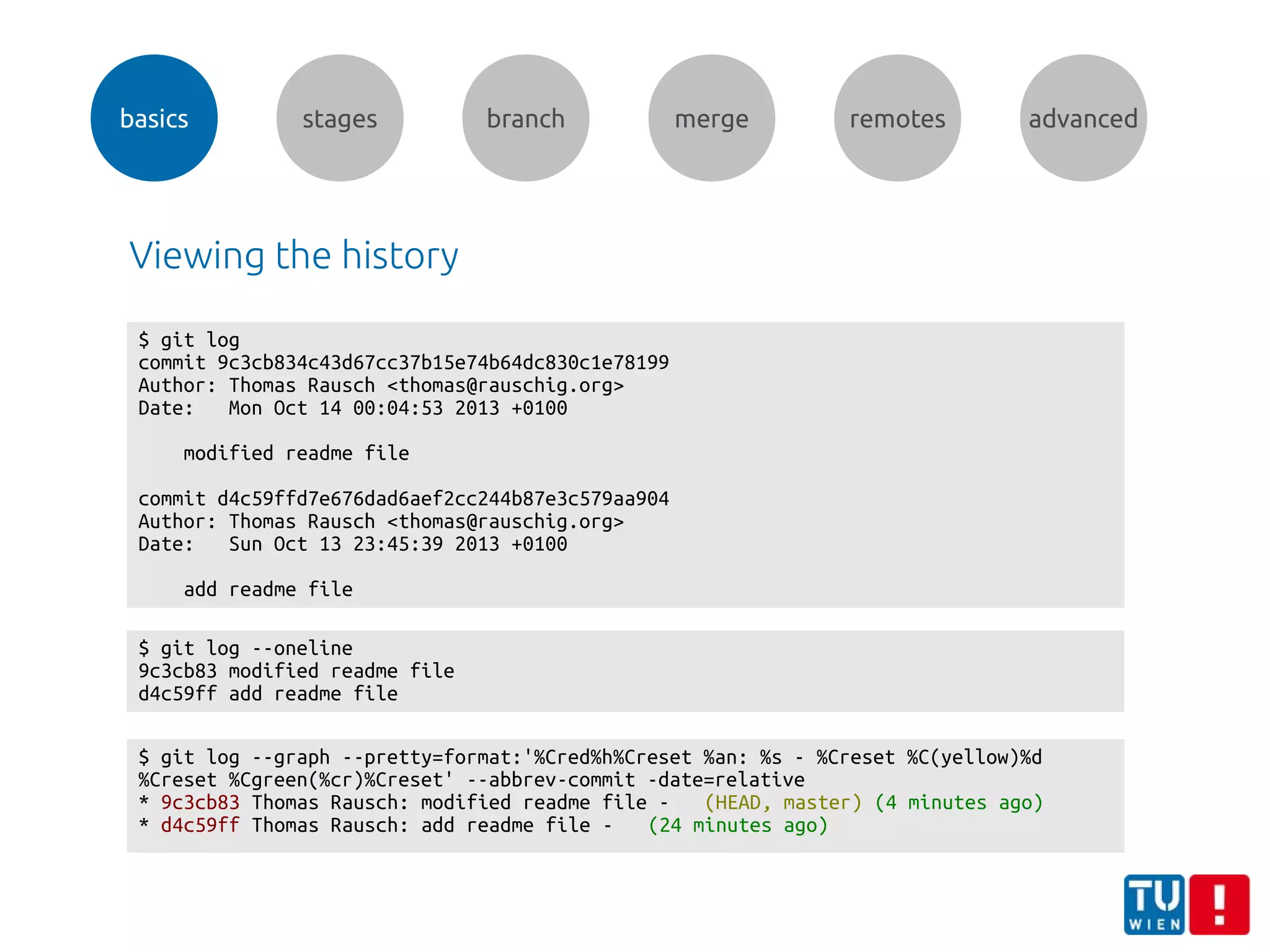Click the first commit hash 9c3cb834c43d...

443,362
